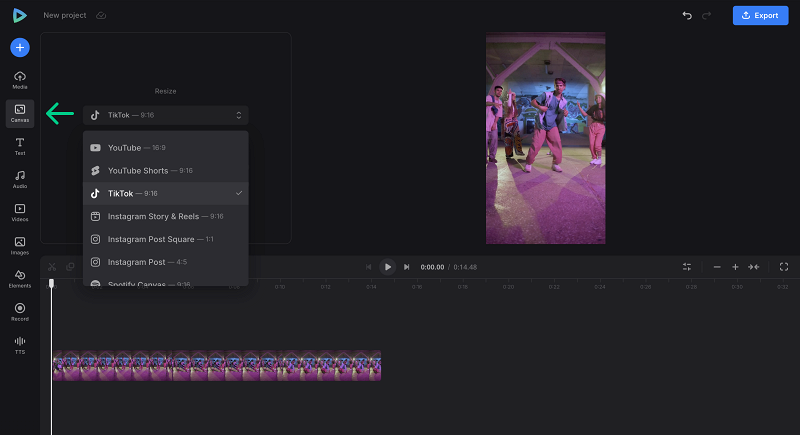This screenshot has height=435, width=800.
Task: Click the New project title
Action: 65,15
